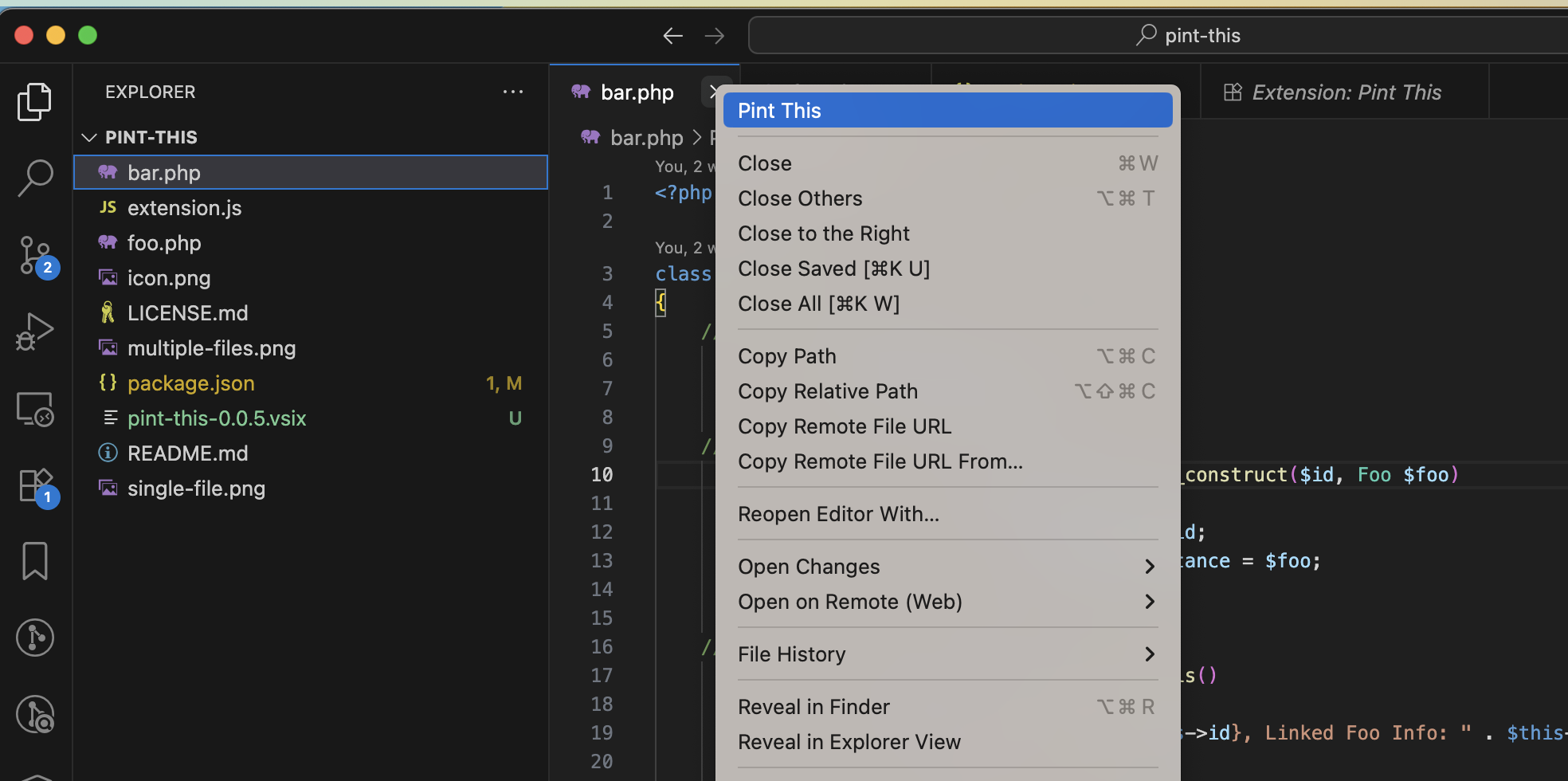Click the extension icon on Pint This tab

(1233, 92)
